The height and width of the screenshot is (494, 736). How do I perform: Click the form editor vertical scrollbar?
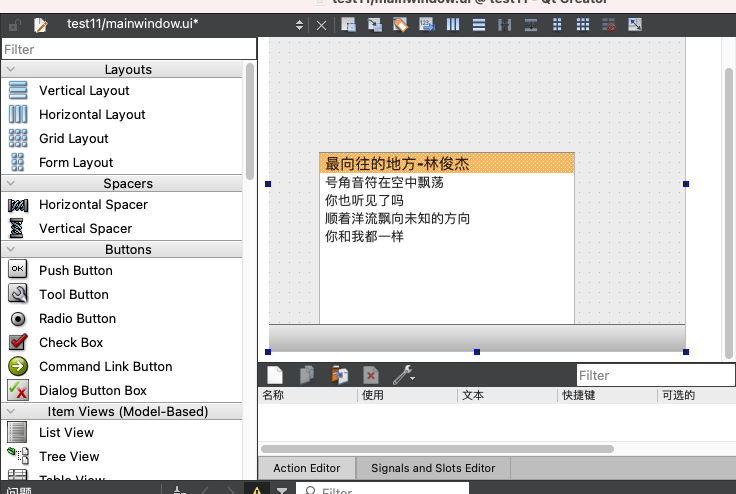(x=728, y=214)
